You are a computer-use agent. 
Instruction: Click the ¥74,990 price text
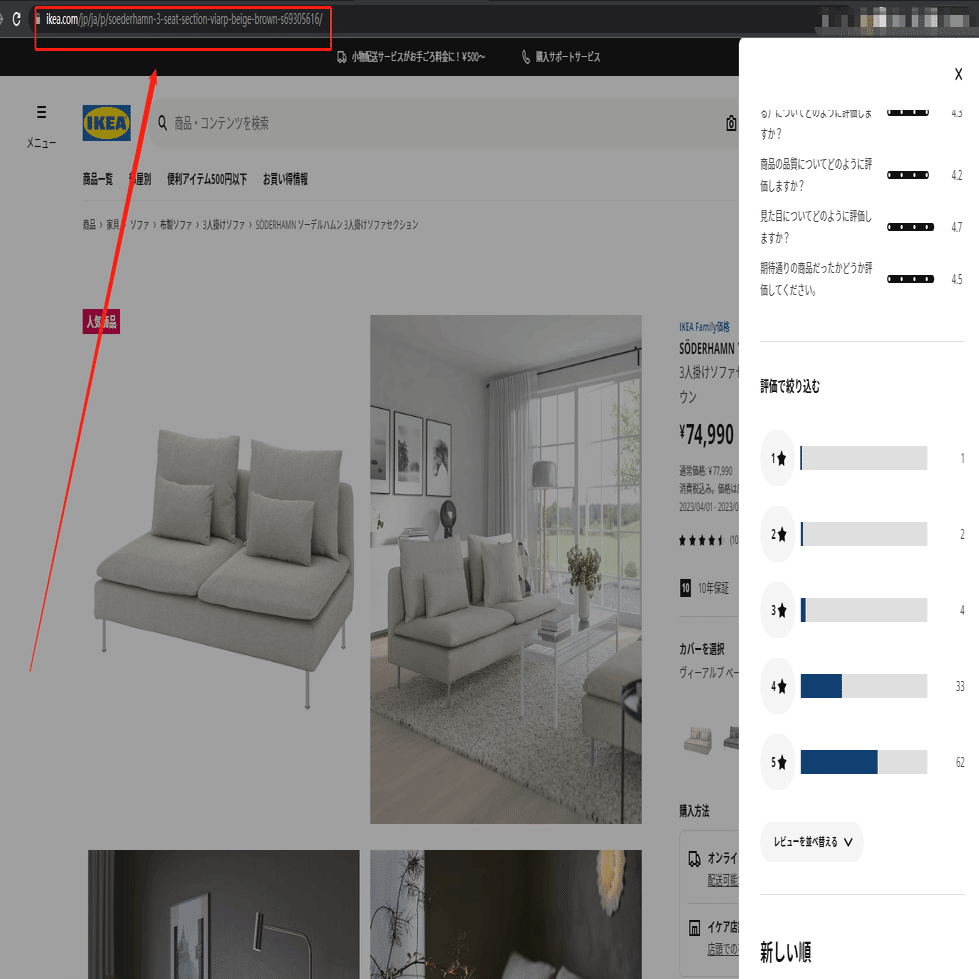(707, 435)
